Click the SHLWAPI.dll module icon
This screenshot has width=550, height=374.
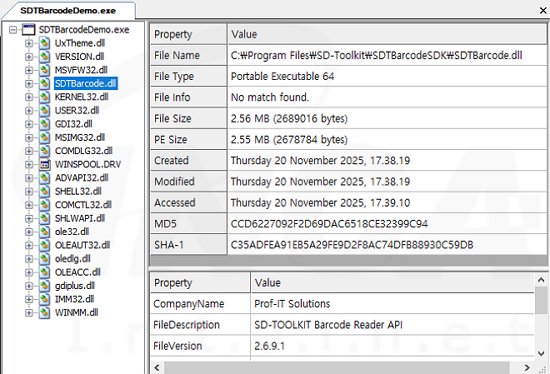[44, 218]
